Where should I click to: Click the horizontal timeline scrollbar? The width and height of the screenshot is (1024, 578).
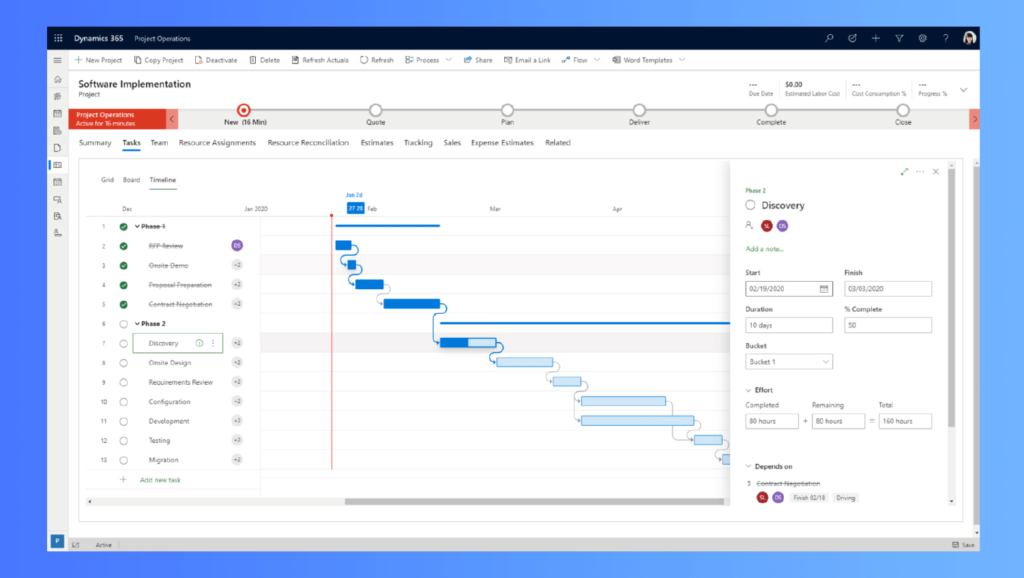click(x=534, y=502)
